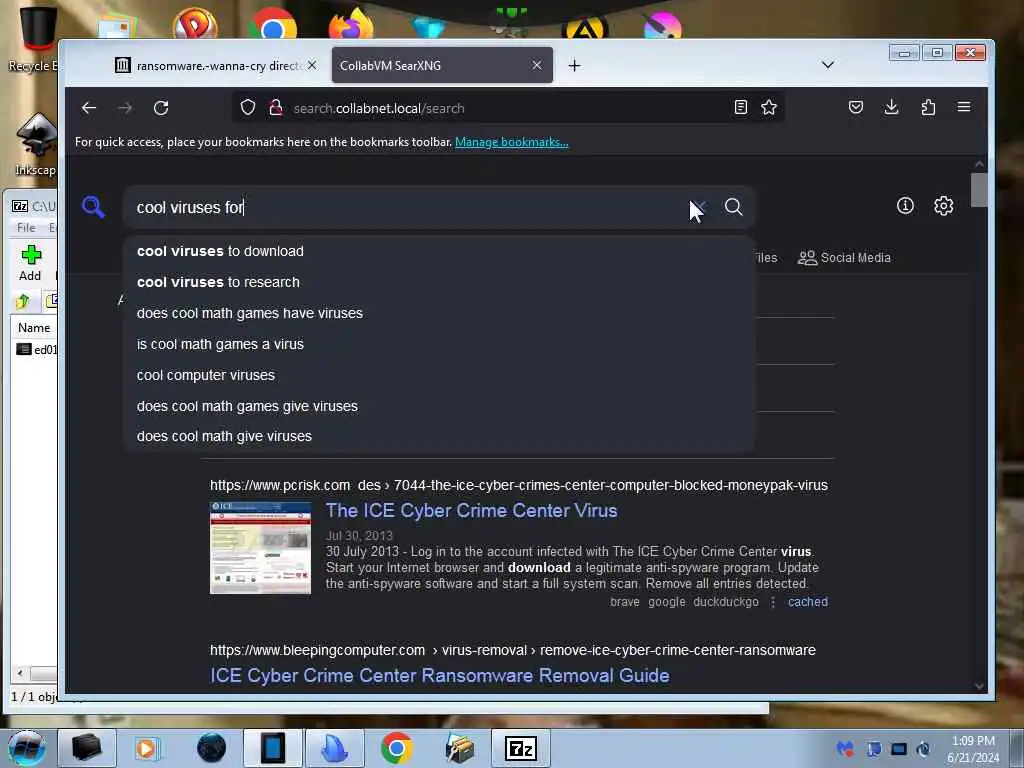1024x768 pixels.
Task: Choose suggestion cool viruses to download
Action: click(439, 251)
